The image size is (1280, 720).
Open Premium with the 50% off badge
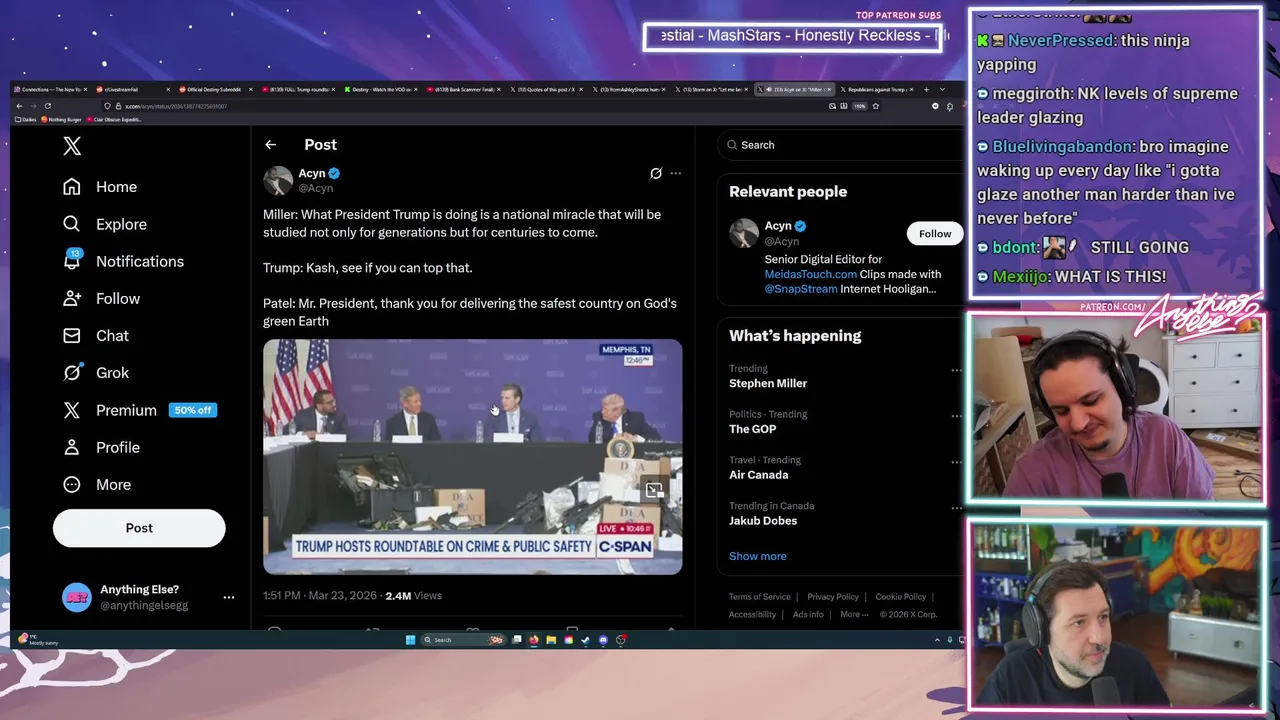coord(139,410)
